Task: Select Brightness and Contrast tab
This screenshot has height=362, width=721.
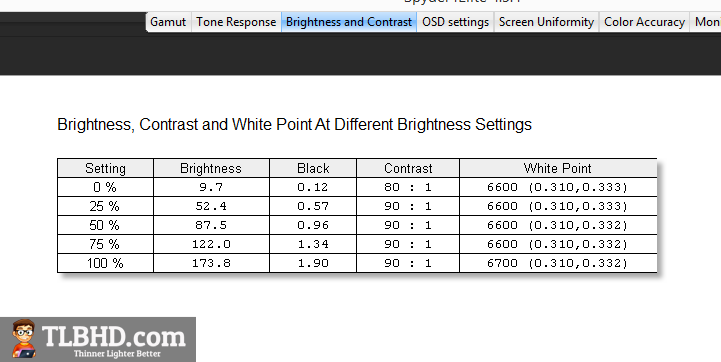Action: 349,22
